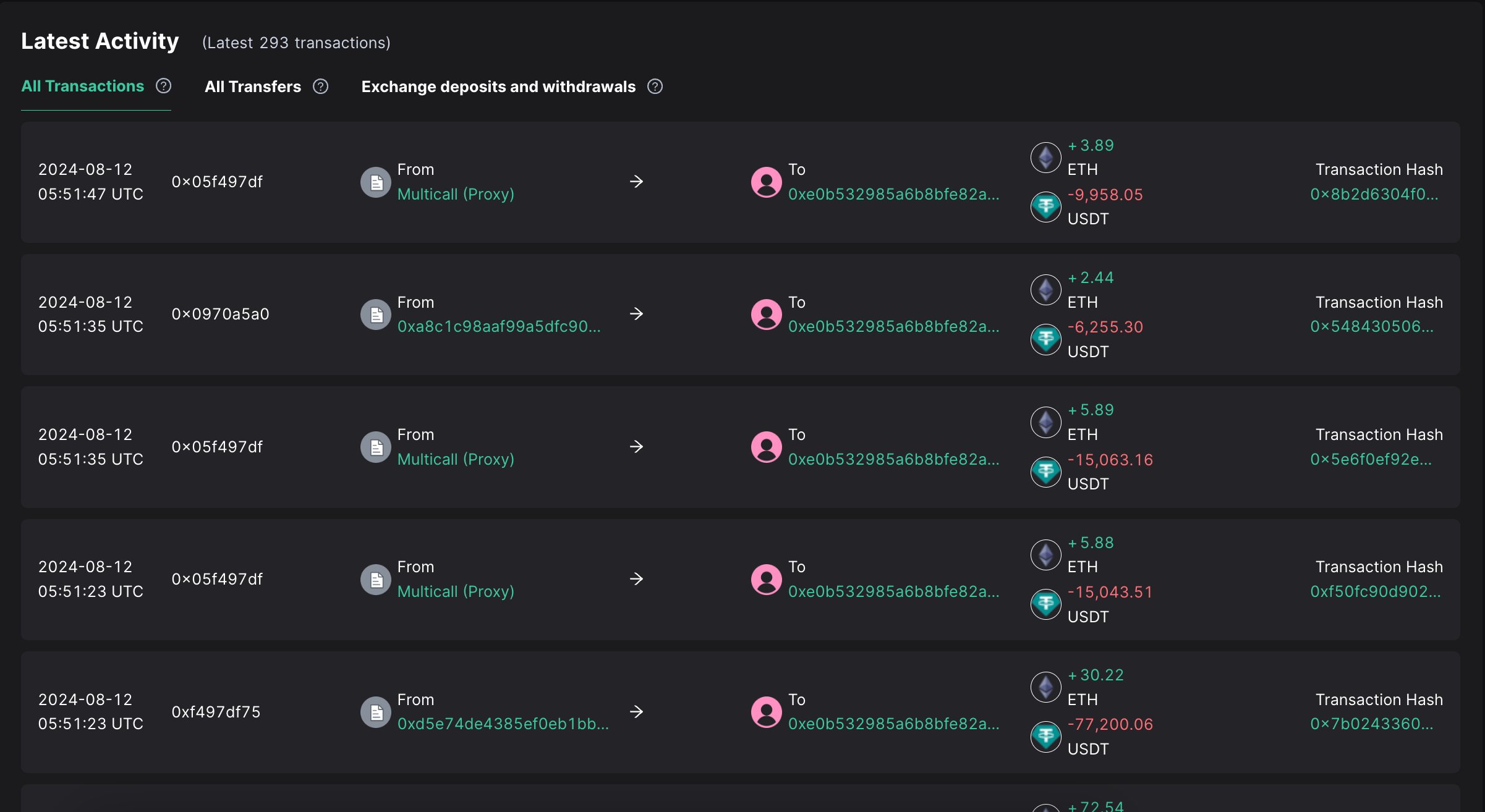
Task: Click arrow icon in the 05:51:47 transaction row
Action: (636, 182)
